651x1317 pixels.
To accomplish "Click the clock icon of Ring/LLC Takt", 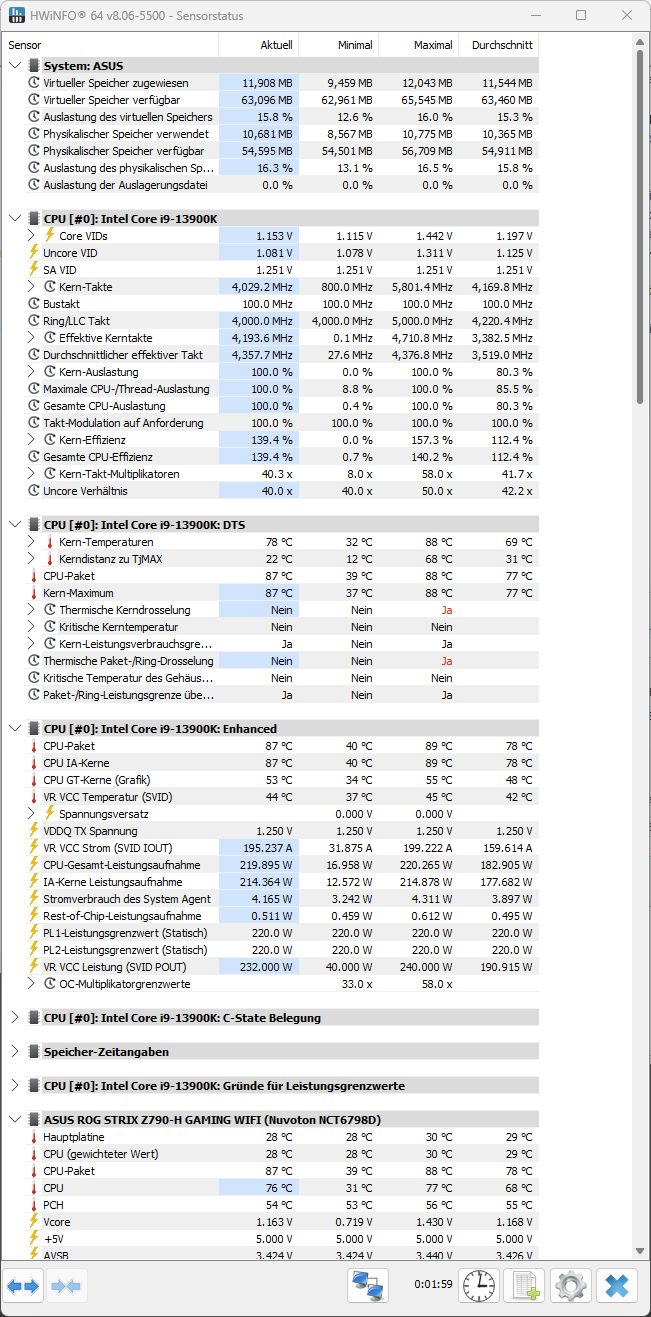I will point(34,321).
